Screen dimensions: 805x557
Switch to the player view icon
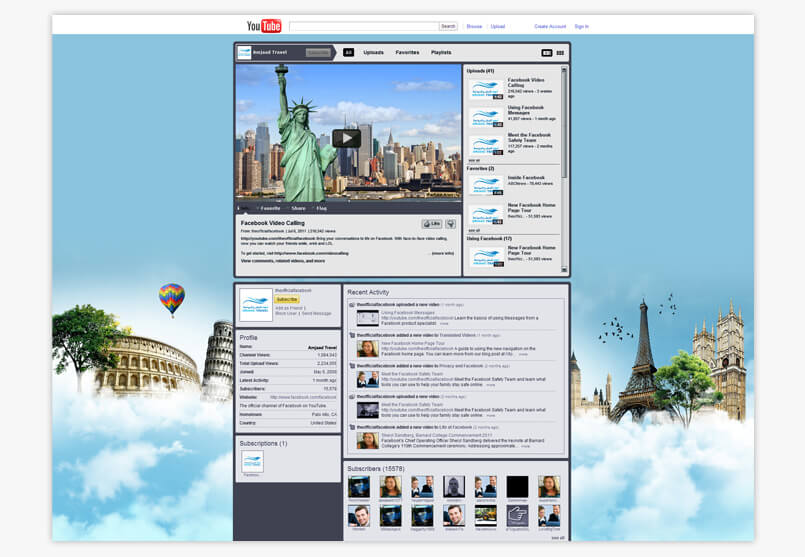click(547, 52)
